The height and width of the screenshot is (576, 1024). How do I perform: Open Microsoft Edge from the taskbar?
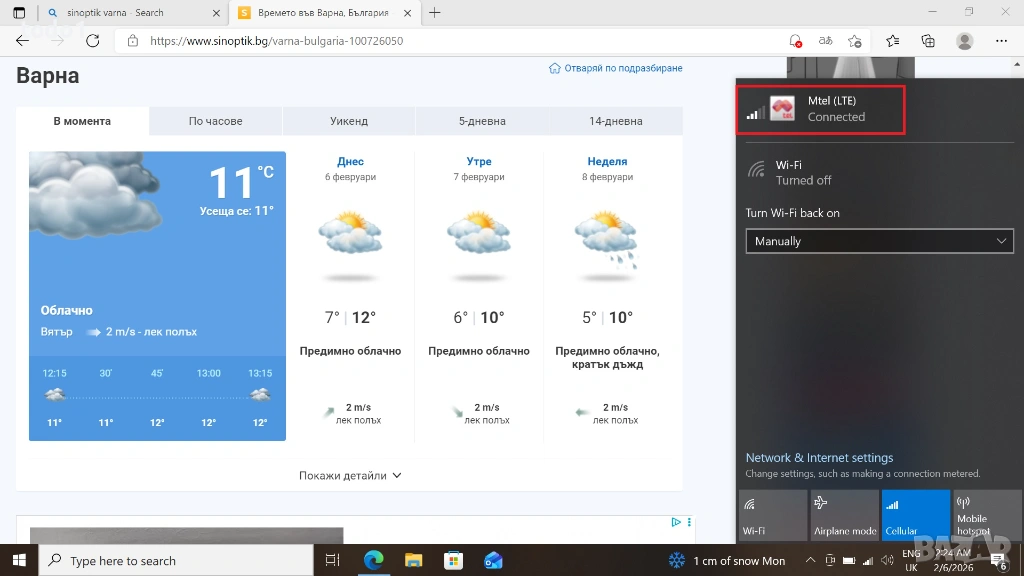click(x=373, y=561)
